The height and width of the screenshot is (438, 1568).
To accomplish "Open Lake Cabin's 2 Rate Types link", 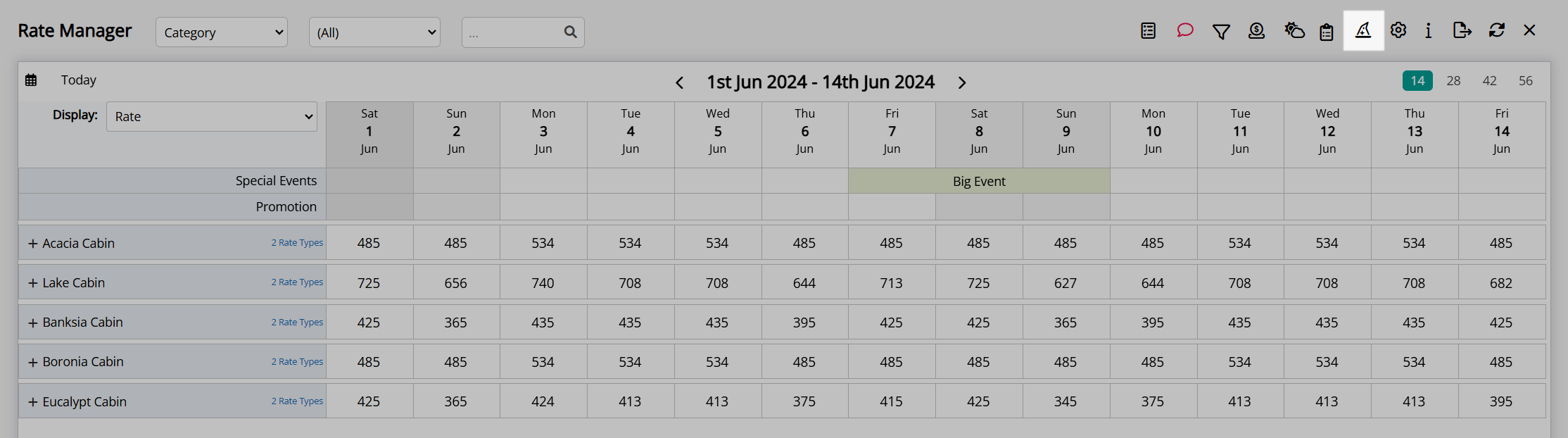I will tap(297, 282).
